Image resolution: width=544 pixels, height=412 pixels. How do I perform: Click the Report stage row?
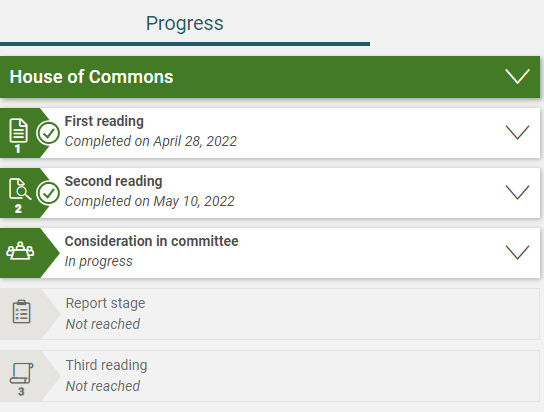[x=270, y=314]
